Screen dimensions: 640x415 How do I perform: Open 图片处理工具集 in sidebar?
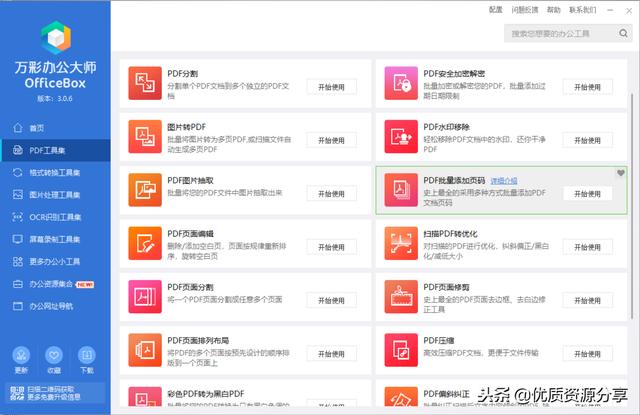[55, 195]
